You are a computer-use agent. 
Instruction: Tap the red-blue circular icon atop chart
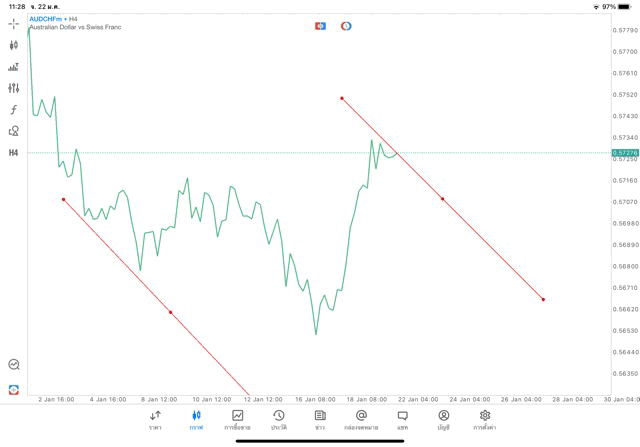click(346, 26)
